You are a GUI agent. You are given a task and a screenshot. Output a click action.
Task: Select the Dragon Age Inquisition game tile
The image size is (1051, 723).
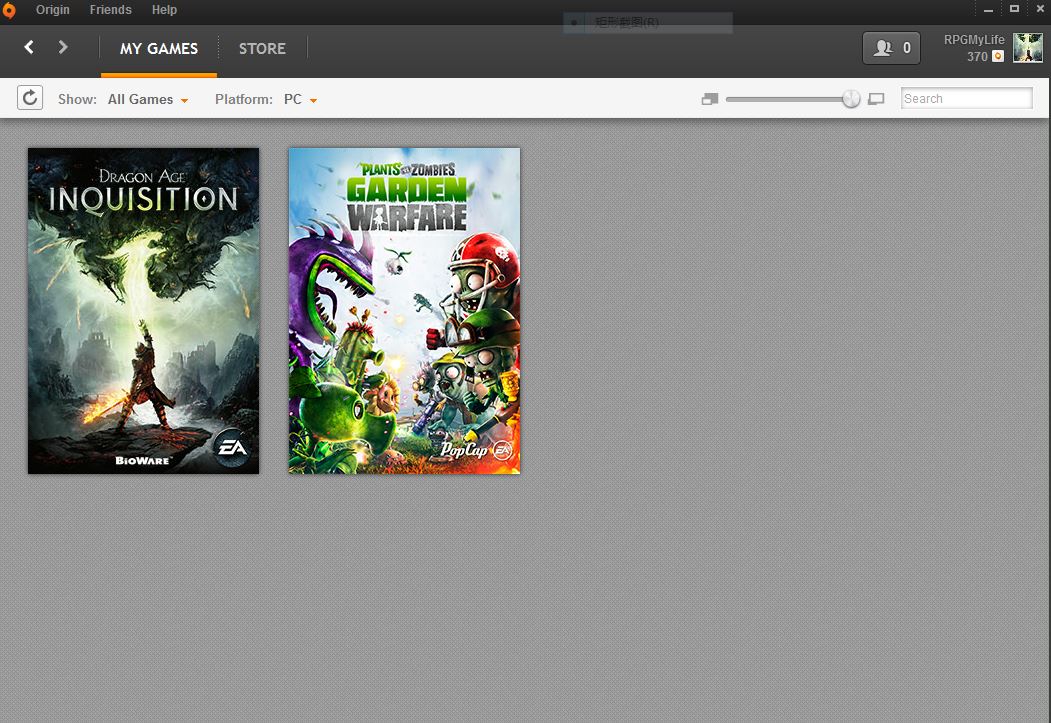coord(143,311)
